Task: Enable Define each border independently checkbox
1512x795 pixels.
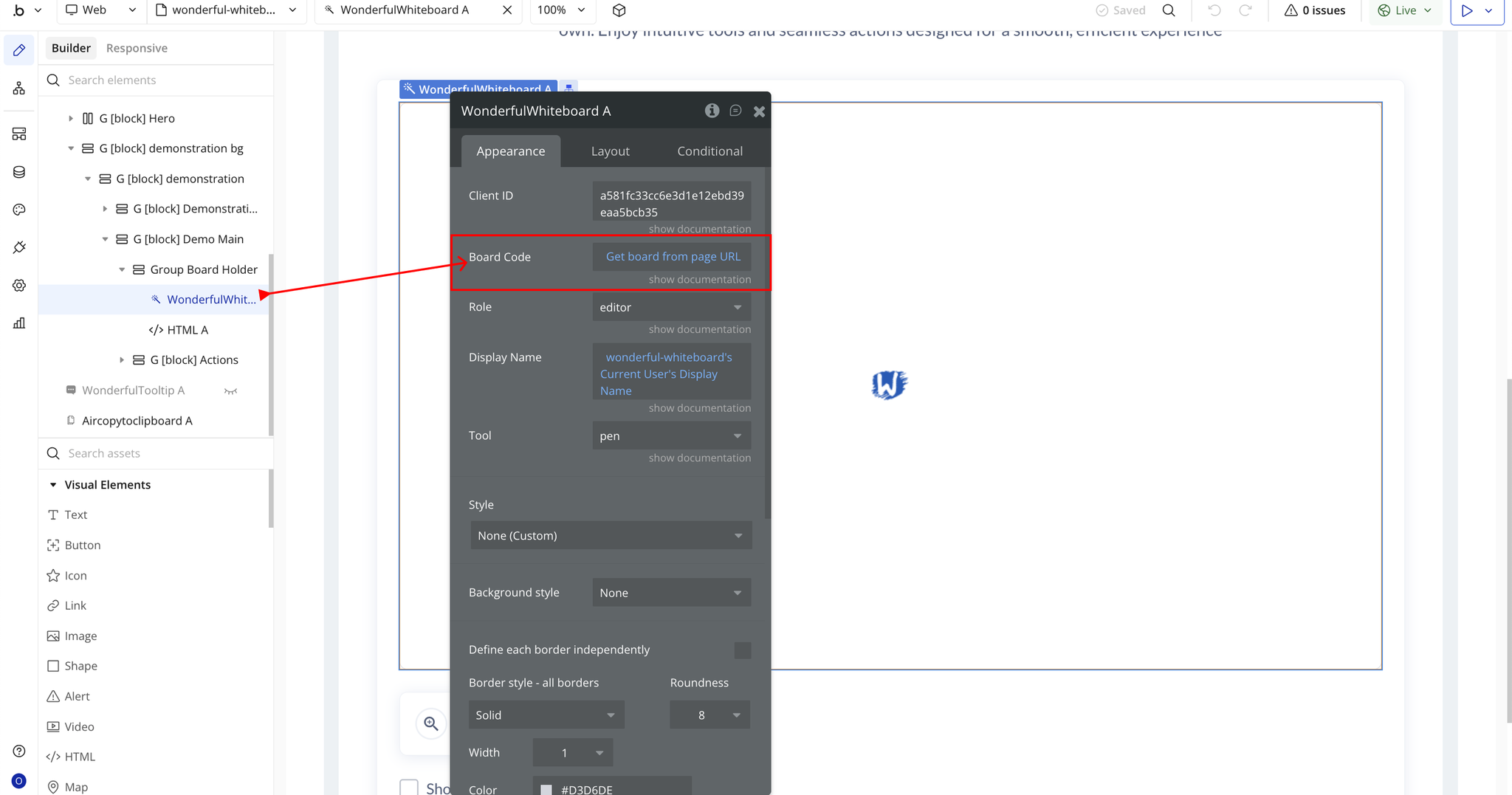Action: tap(743, 650)
